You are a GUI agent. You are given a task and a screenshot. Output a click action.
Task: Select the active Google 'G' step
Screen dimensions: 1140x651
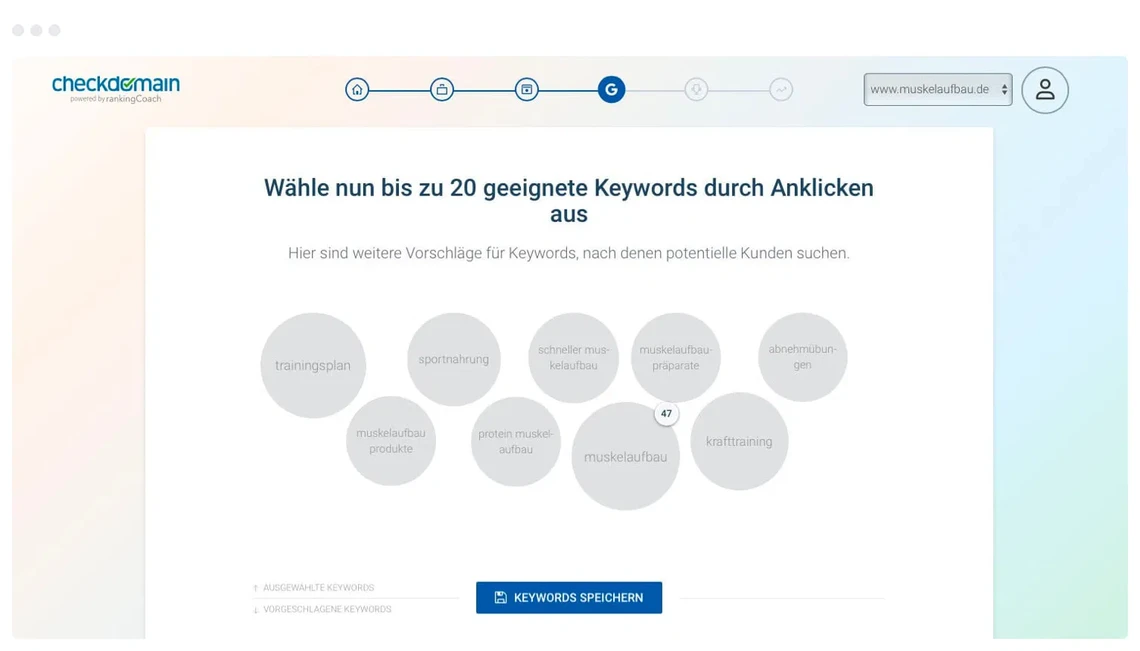click(x=611, y=90)
